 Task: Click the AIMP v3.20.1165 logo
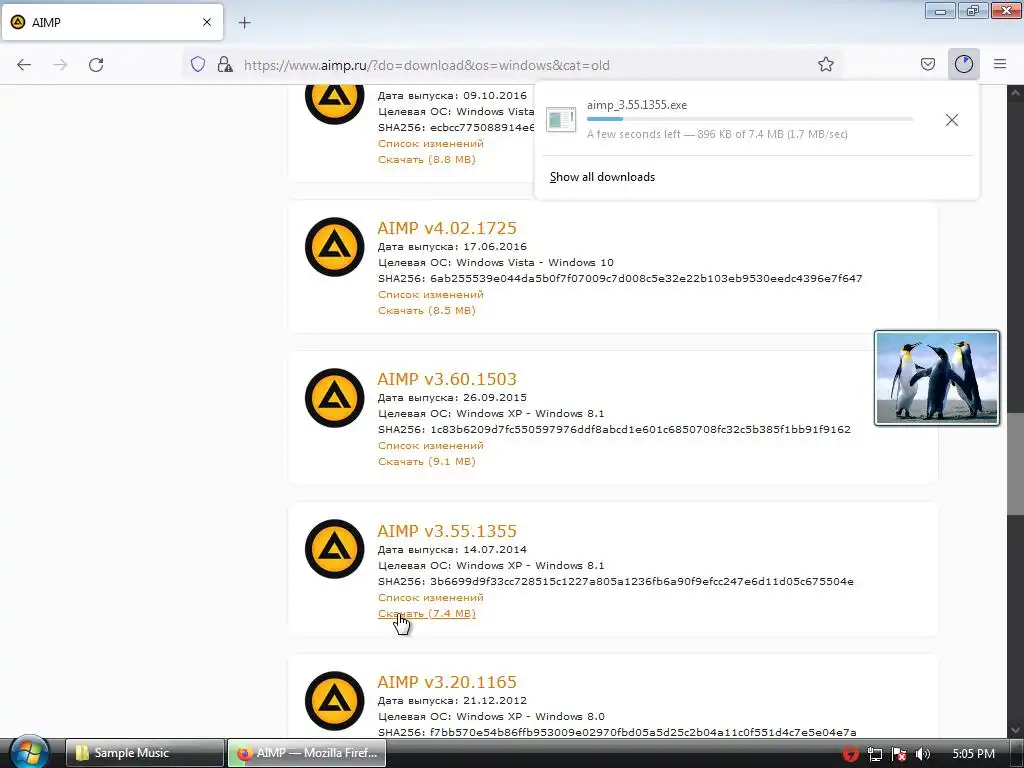[334, 700]
